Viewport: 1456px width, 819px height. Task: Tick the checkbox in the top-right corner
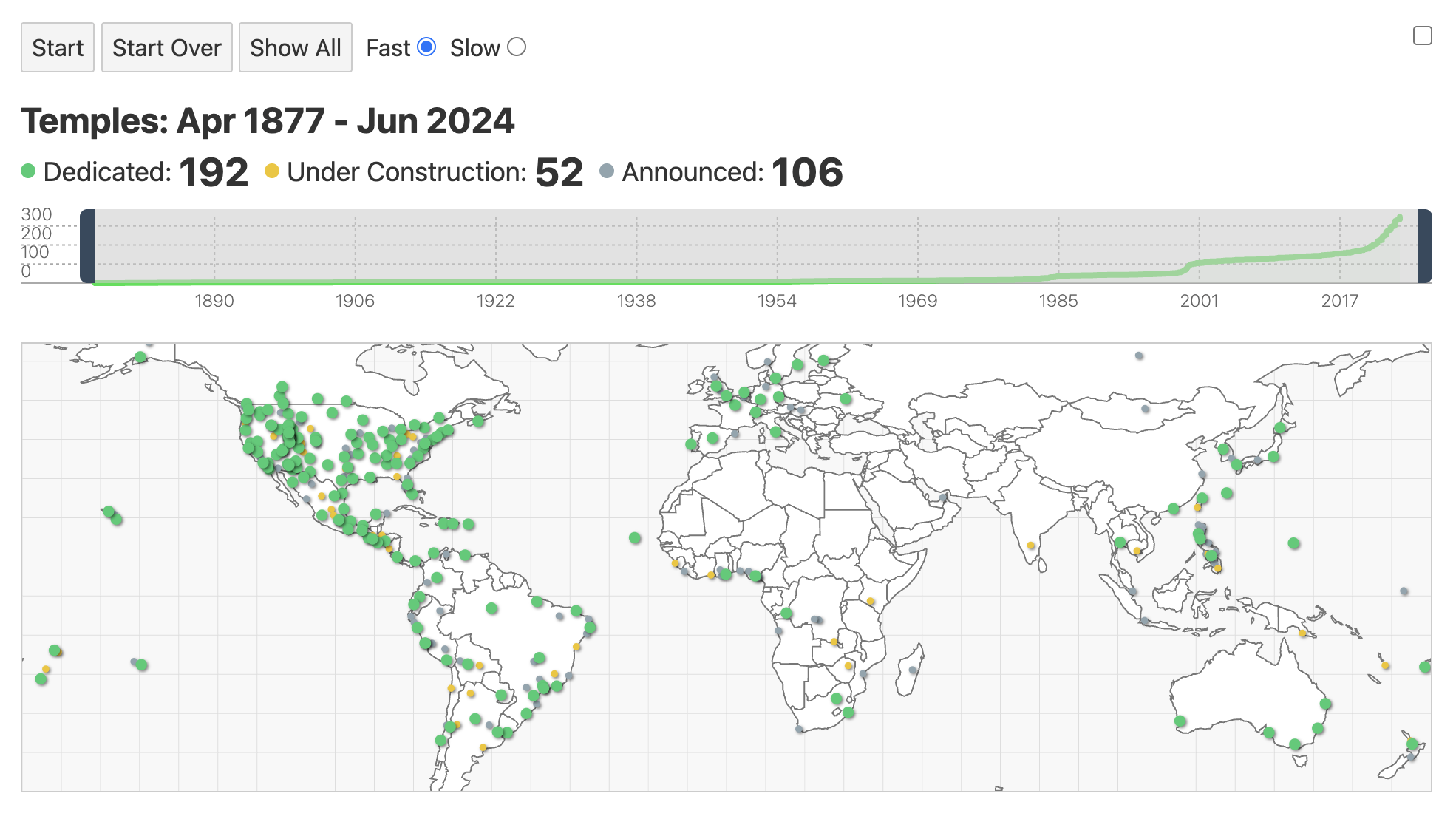pos(1422,35)
